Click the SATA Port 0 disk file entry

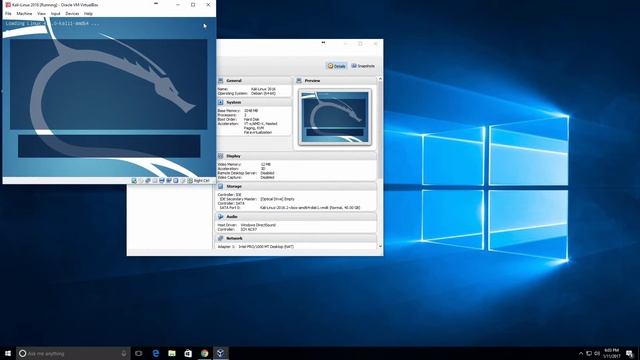(x=310, y=208)
